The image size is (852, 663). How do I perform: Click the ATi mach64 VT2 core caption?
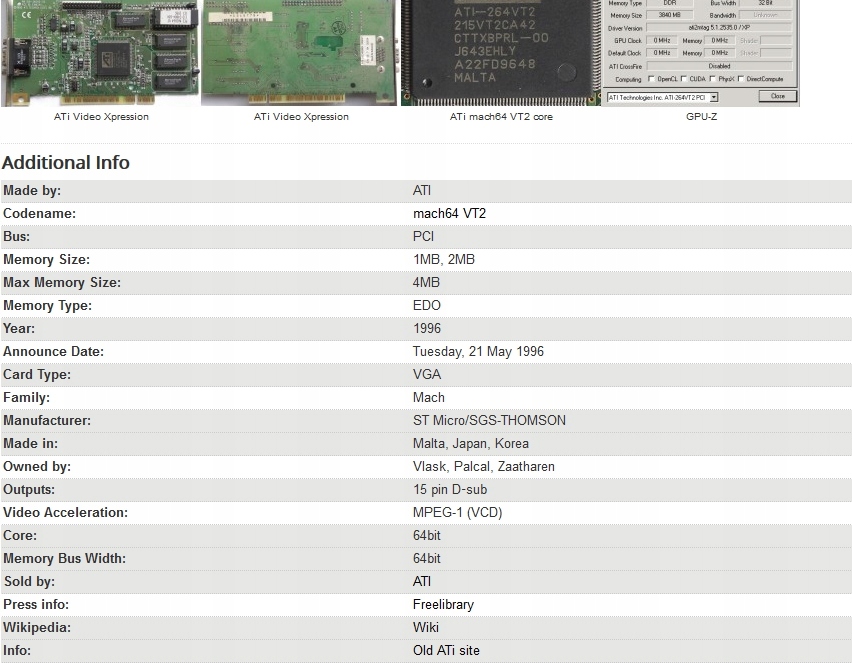tap(501, 116)
